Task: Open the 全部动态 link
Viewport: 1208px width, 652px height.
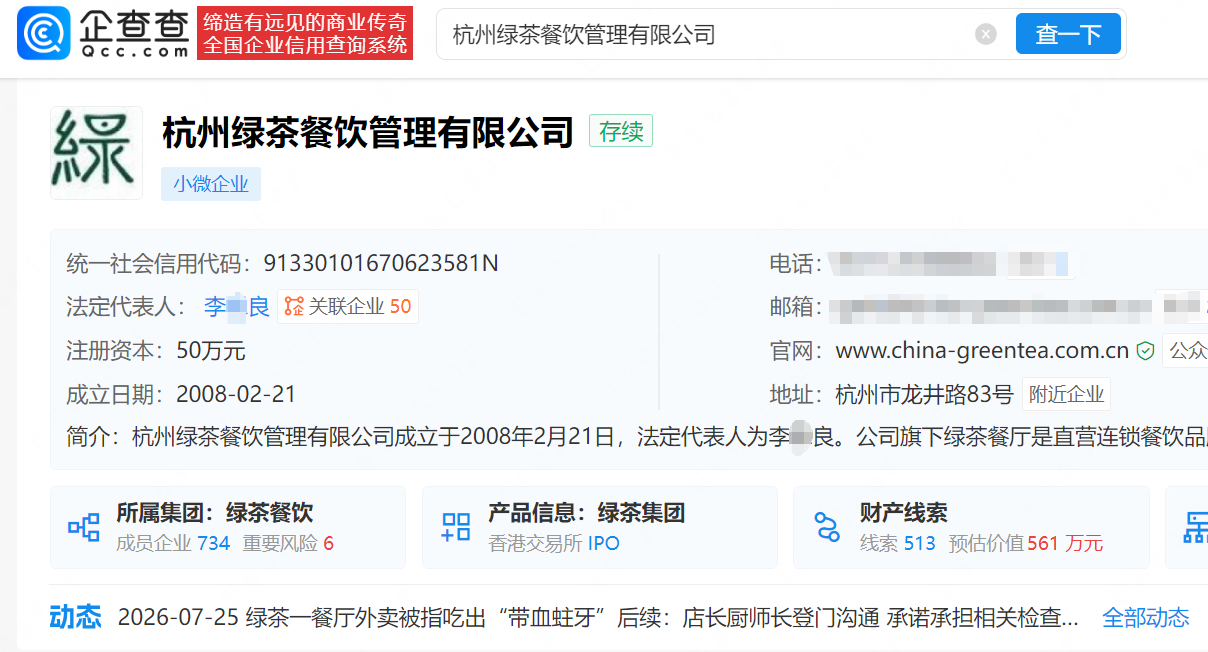Action: [x=1146, y=617]
